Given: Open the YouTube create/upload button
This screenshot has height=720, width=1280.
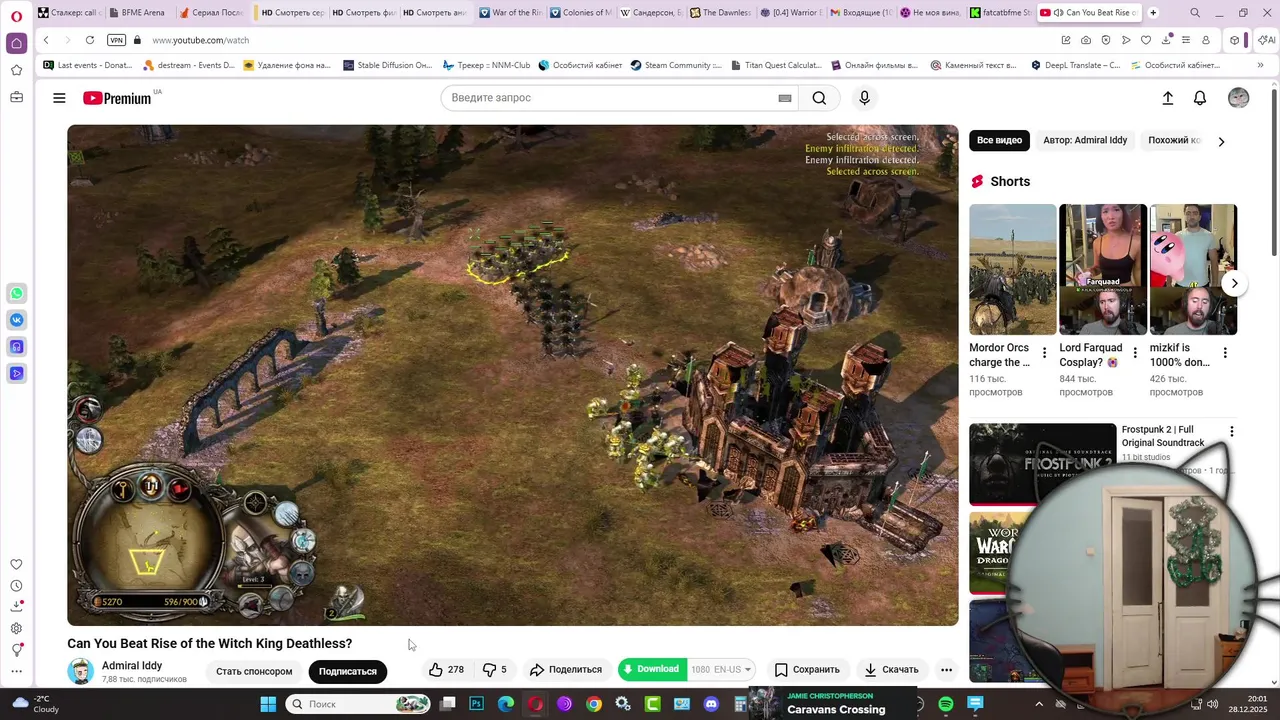Looking at the screenshot, I should click(x=1167, y=98).
